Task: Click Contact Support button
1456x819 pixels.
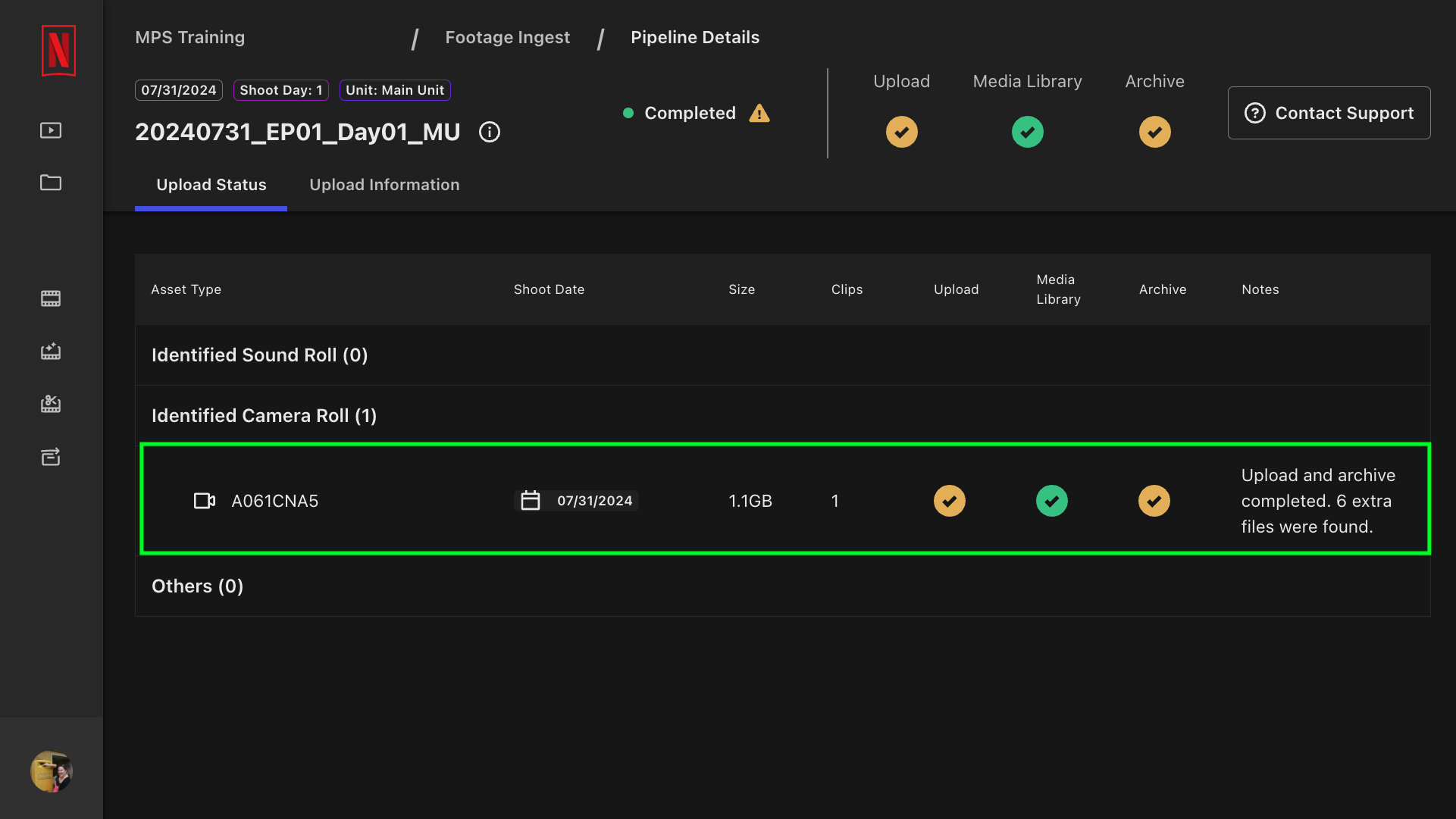Action: (1329, 112)
